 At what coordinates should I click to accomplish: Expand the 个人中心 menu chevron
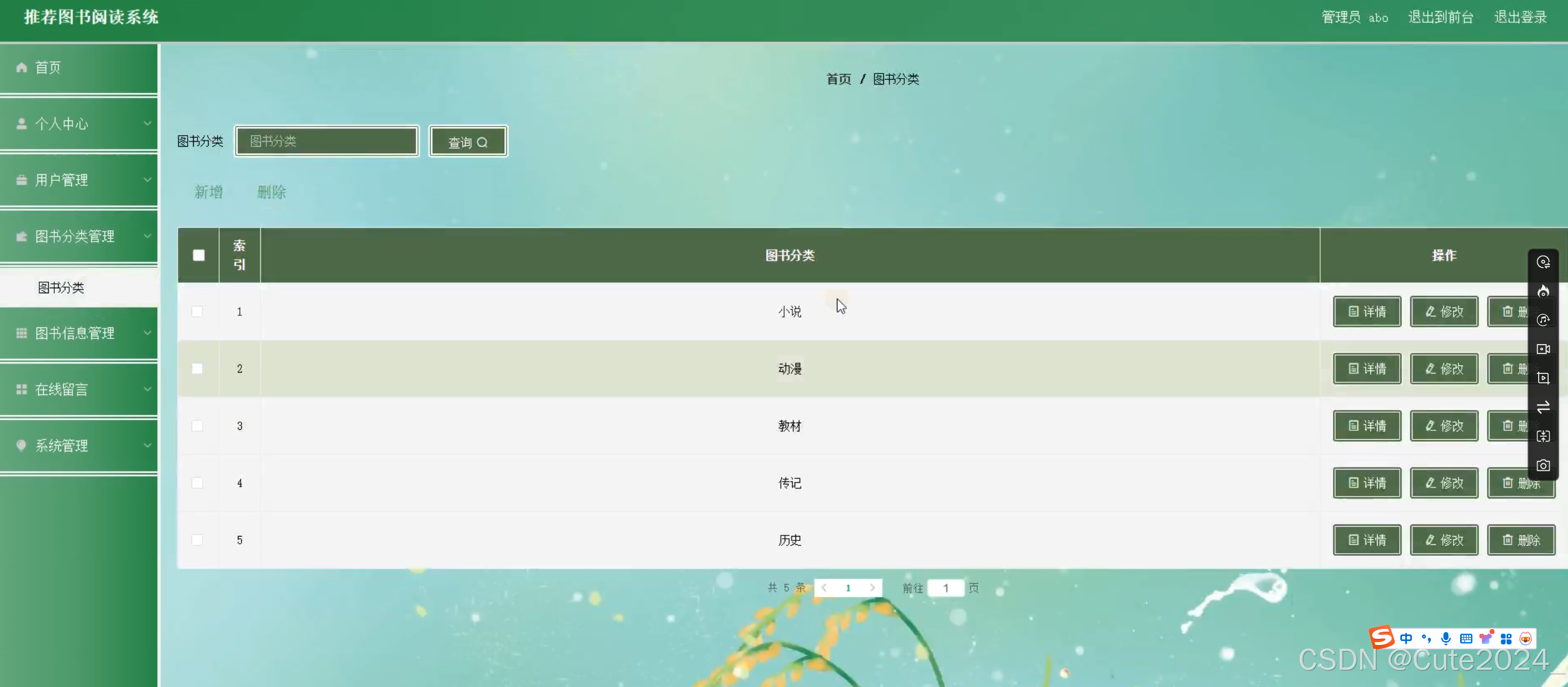coord(147,123)
